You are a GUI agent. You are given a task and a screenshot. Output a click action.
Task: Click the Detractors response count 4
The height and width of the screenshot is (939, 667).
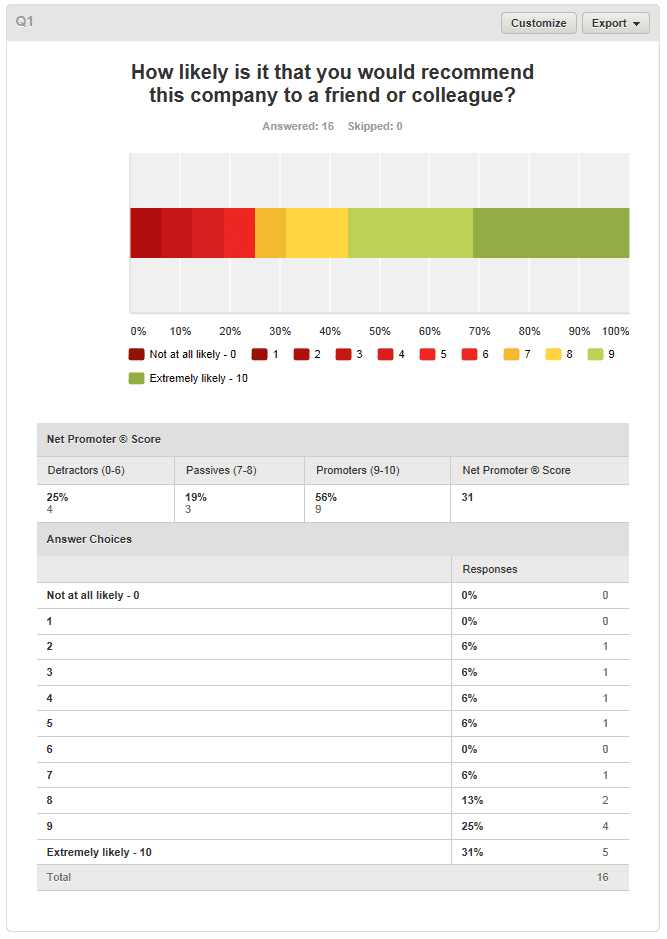tap(50, 509)
